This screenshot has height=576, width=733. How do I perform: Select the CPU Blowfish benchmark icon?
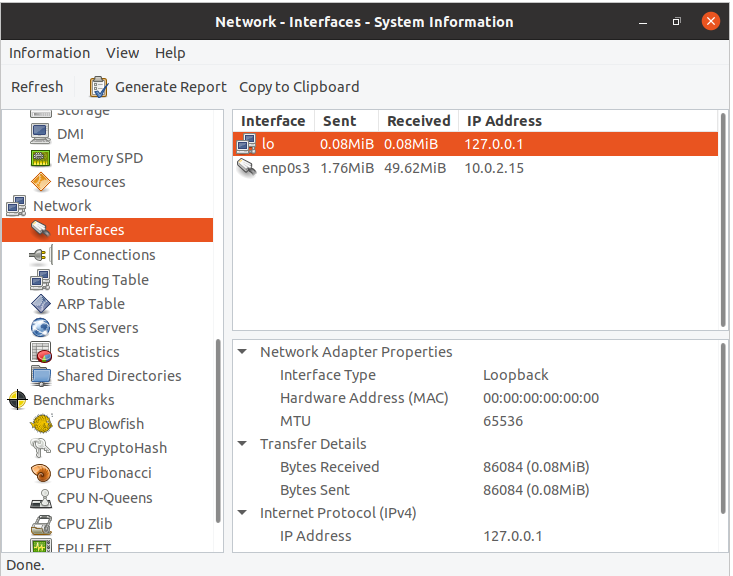[x=40, y=424]
